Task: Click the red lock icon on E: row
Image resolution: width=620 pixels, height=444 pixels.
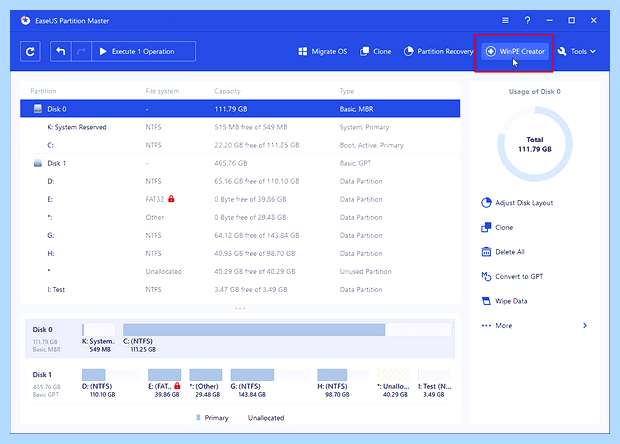Action: 171,198
